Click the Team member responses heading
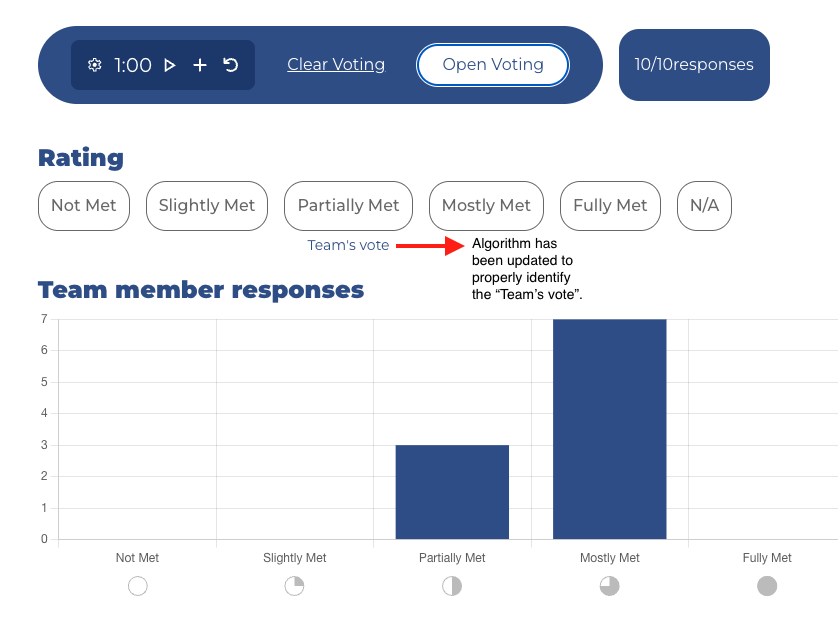This screenshot has width=838, height=620. tap(201, 290)
